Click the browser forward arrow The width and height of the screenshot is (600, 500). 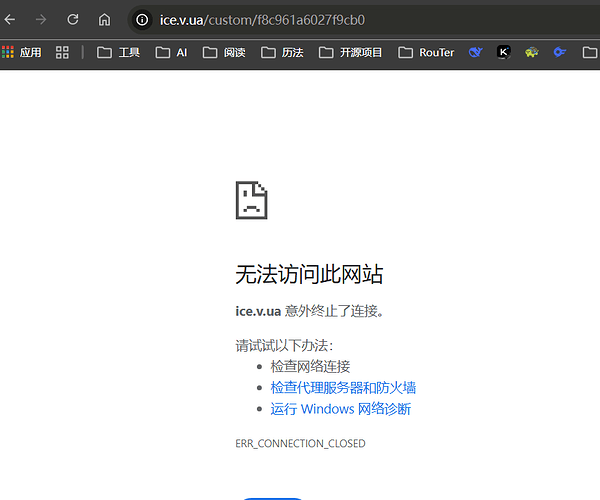tap(41, 19)
